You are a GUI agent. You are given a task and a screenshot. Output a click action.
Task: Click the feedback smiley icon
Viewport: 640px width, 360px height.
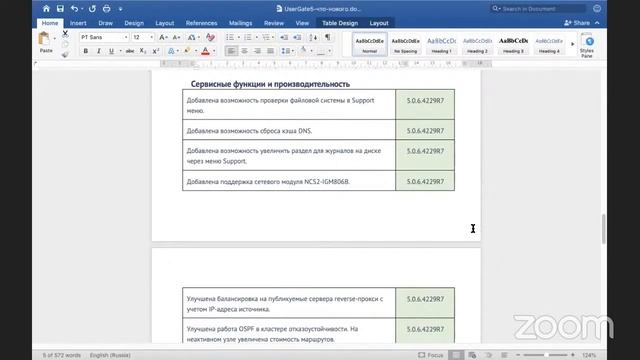[597, 9]
